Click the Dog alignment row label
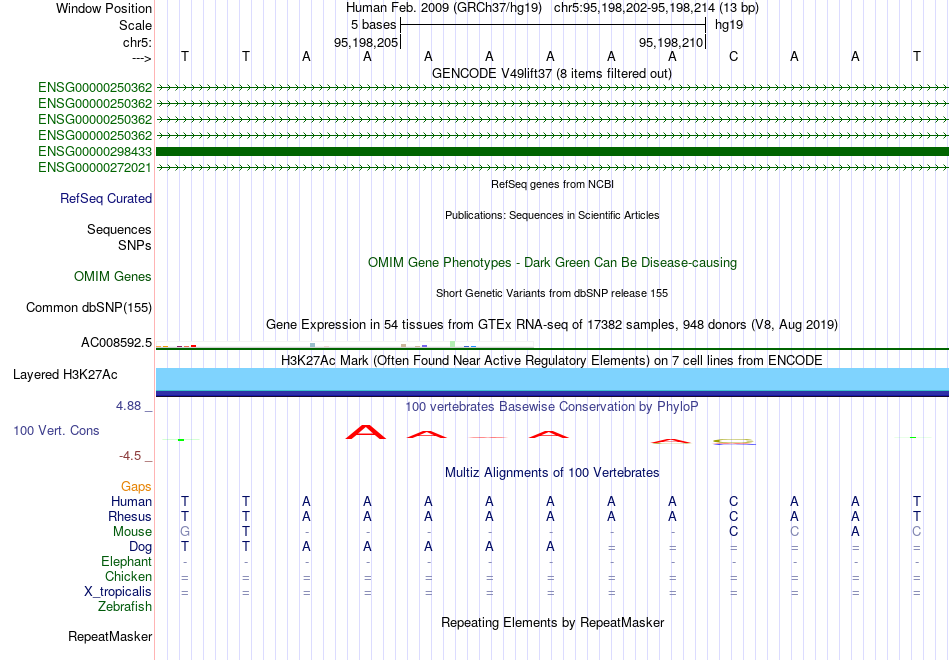 tap(141, 547)
